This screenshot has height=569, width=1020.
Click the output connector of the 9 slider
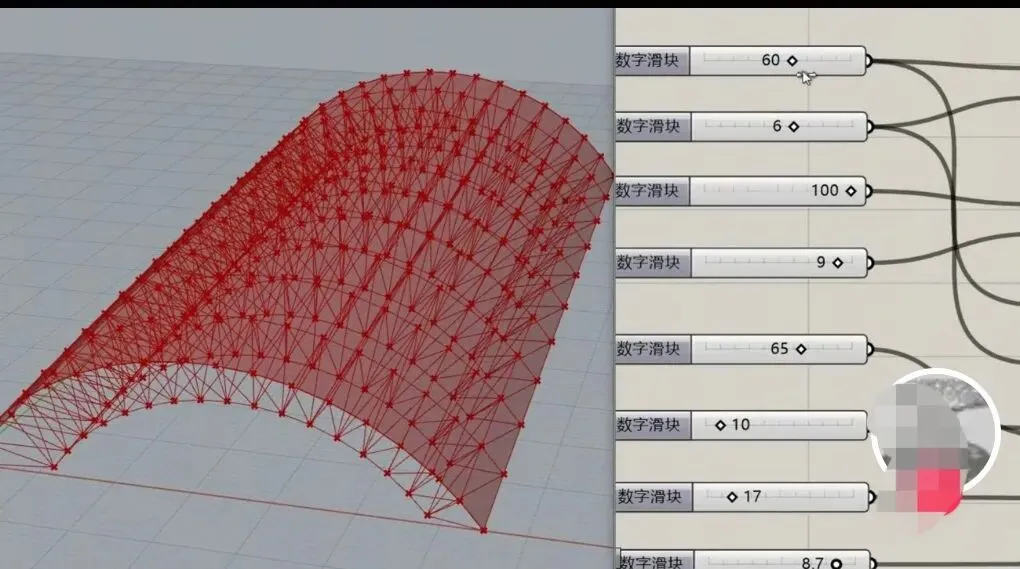[x=870, y=263]
